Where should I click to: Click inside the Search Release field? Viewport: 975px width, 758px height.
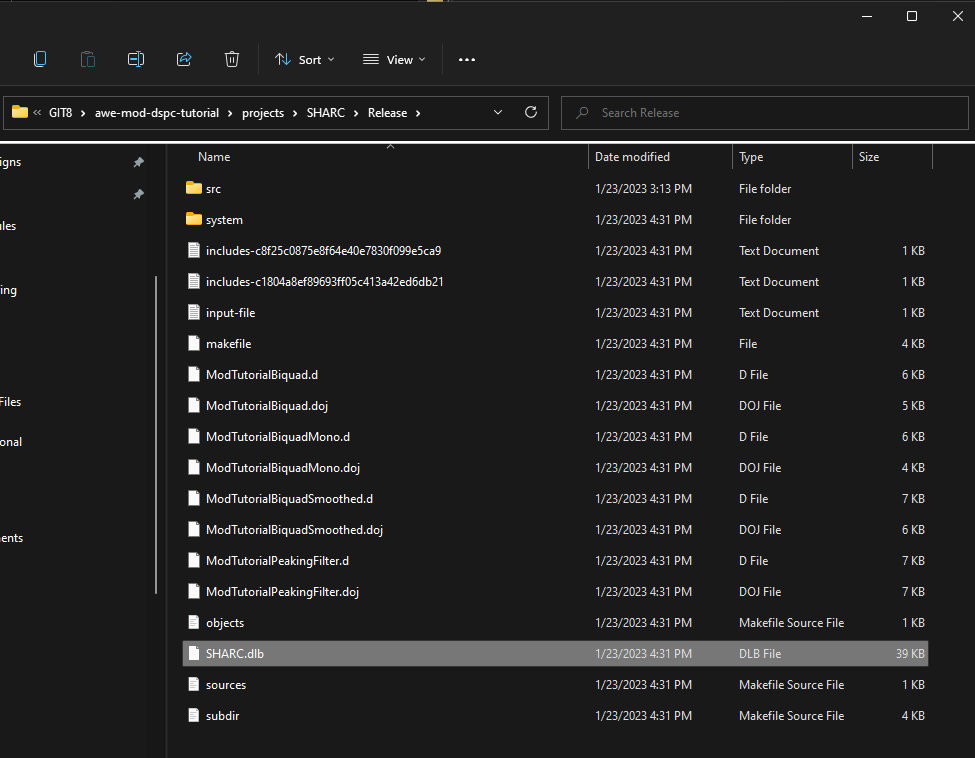[764, 112]
